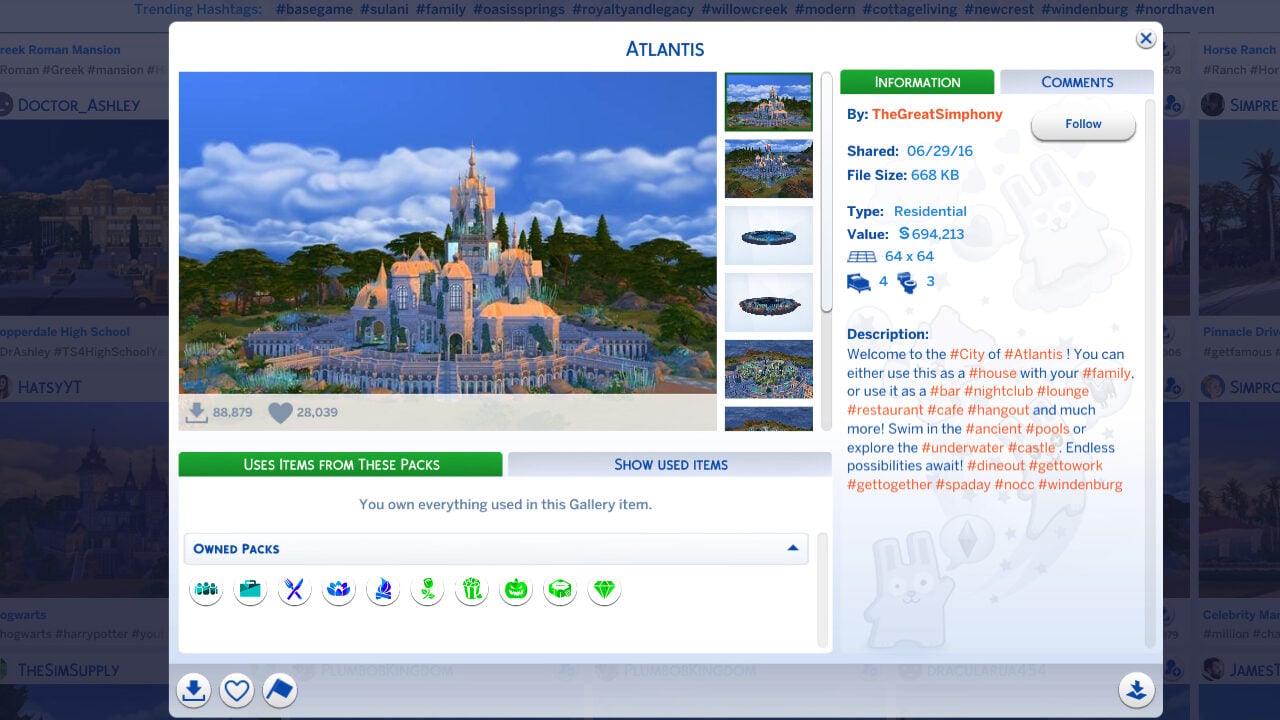
Task: Click the green hot tub pack icon
Action: pos(560,590)
